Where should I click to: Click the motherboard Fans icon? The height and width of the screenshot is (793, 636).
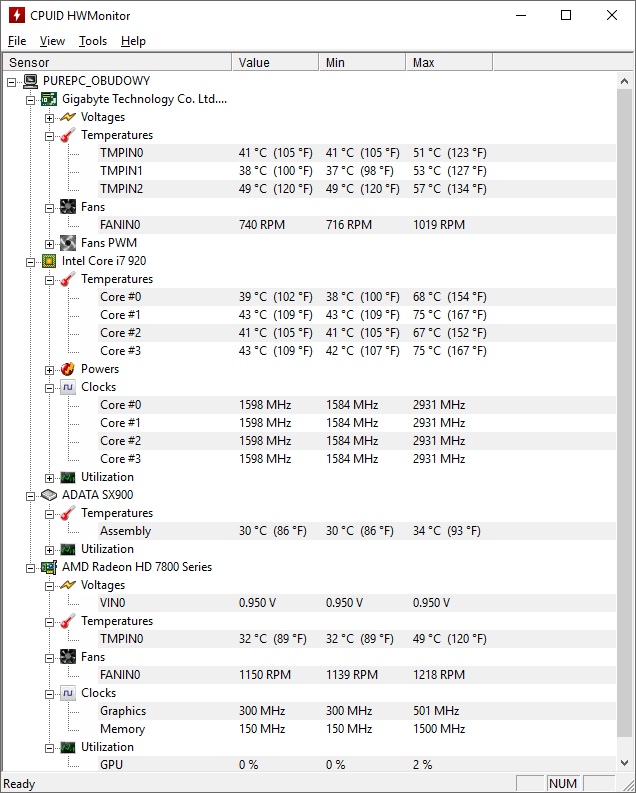(68, 207)
